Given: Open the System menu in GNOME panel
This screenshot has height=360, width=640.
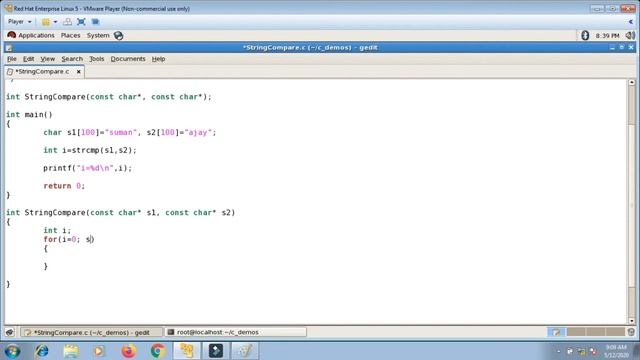Looking at the screenshot, I should click(98, 36).
